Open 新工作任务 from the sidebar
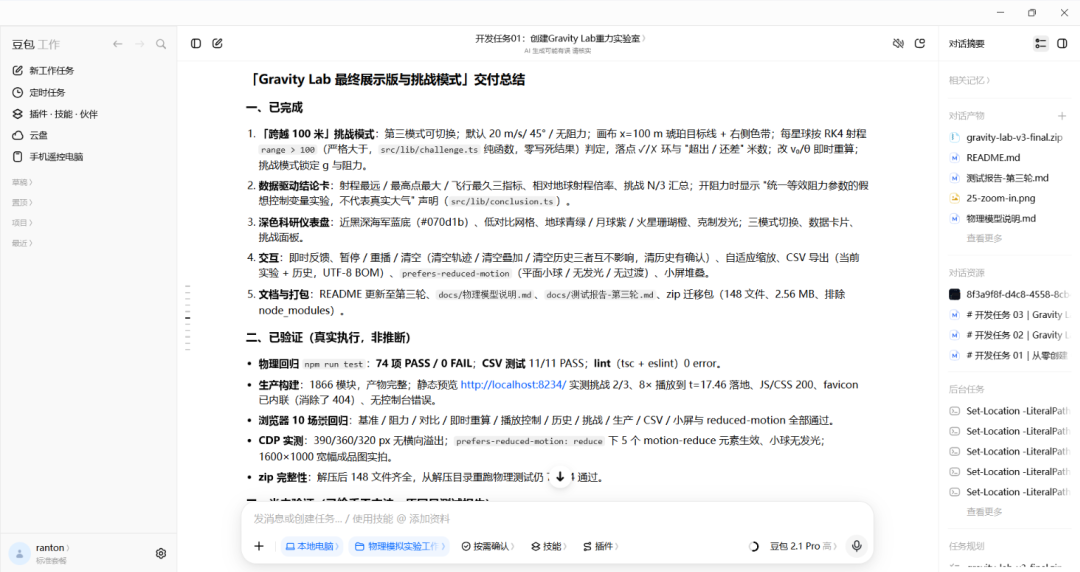 (43, 70)
